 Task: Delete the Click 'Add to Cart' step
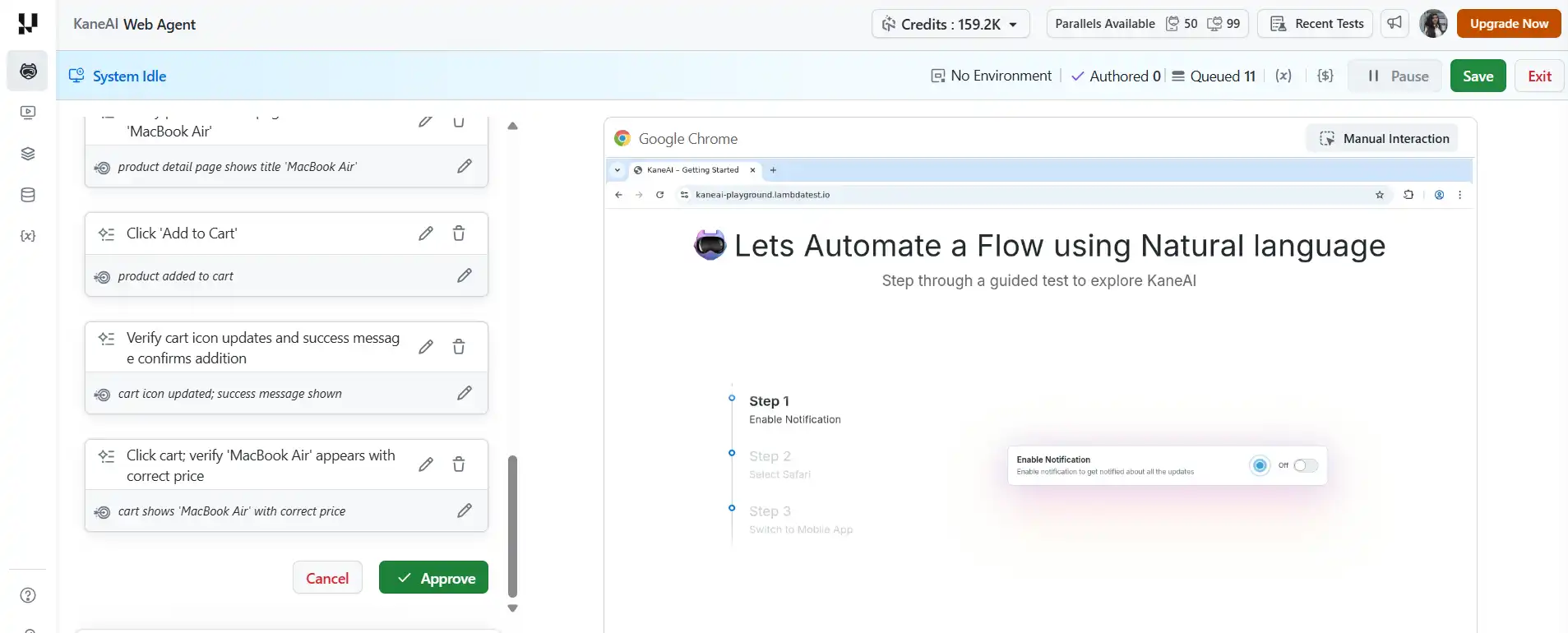point(459,233)
